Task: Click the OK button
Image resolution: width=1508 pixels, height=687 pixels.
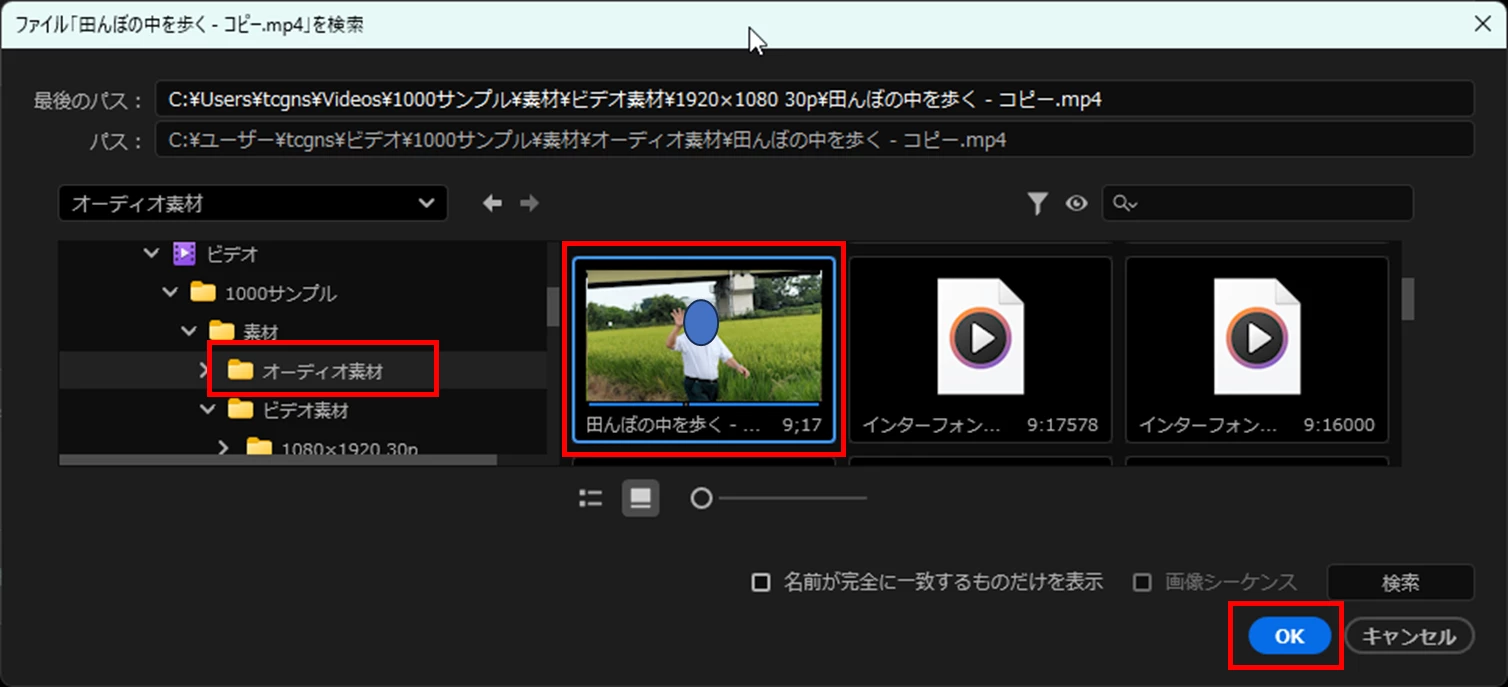Action: (1289, 636)
